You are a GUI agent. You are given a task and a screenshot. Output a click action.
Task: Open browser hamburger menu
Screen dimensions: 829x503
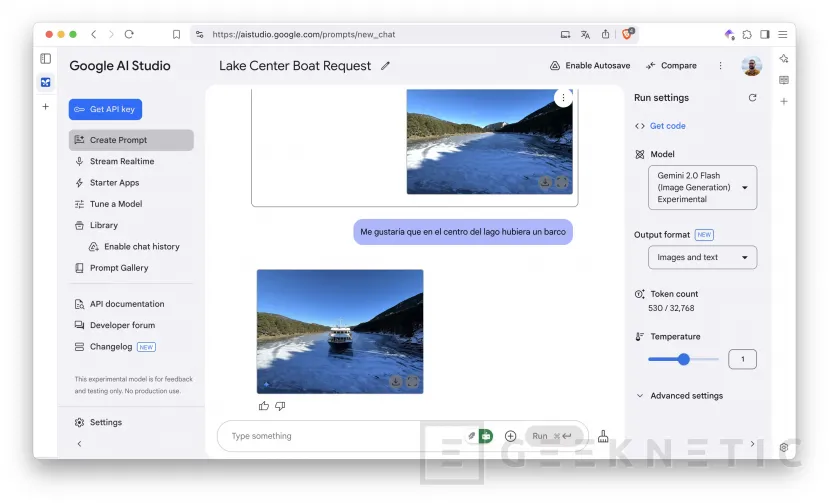[783, 34]
